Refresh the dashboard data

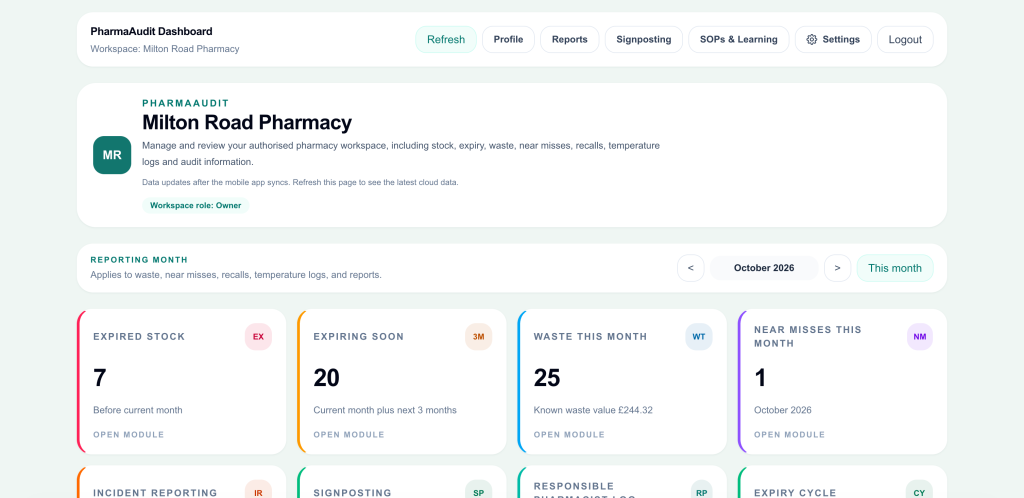click(x=446, y=39)
